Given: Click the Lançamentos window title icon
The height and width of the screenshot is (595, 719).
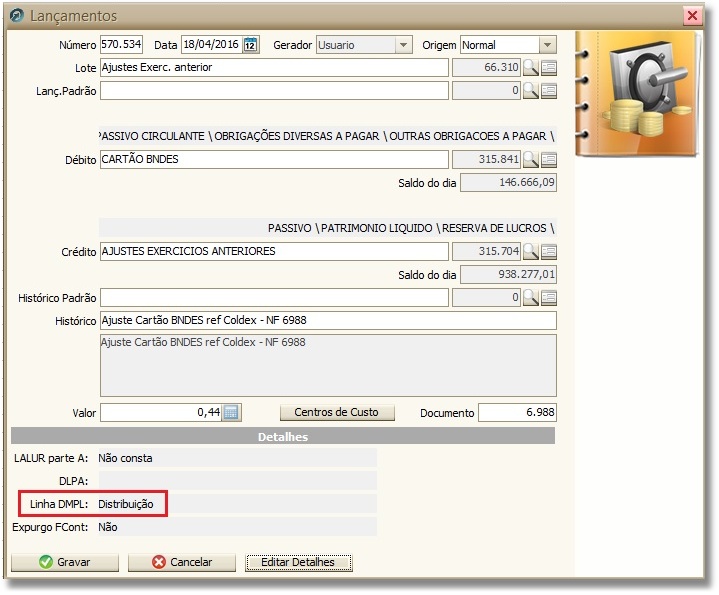Looking at the screenshot, I should click(x=17, y=16).
